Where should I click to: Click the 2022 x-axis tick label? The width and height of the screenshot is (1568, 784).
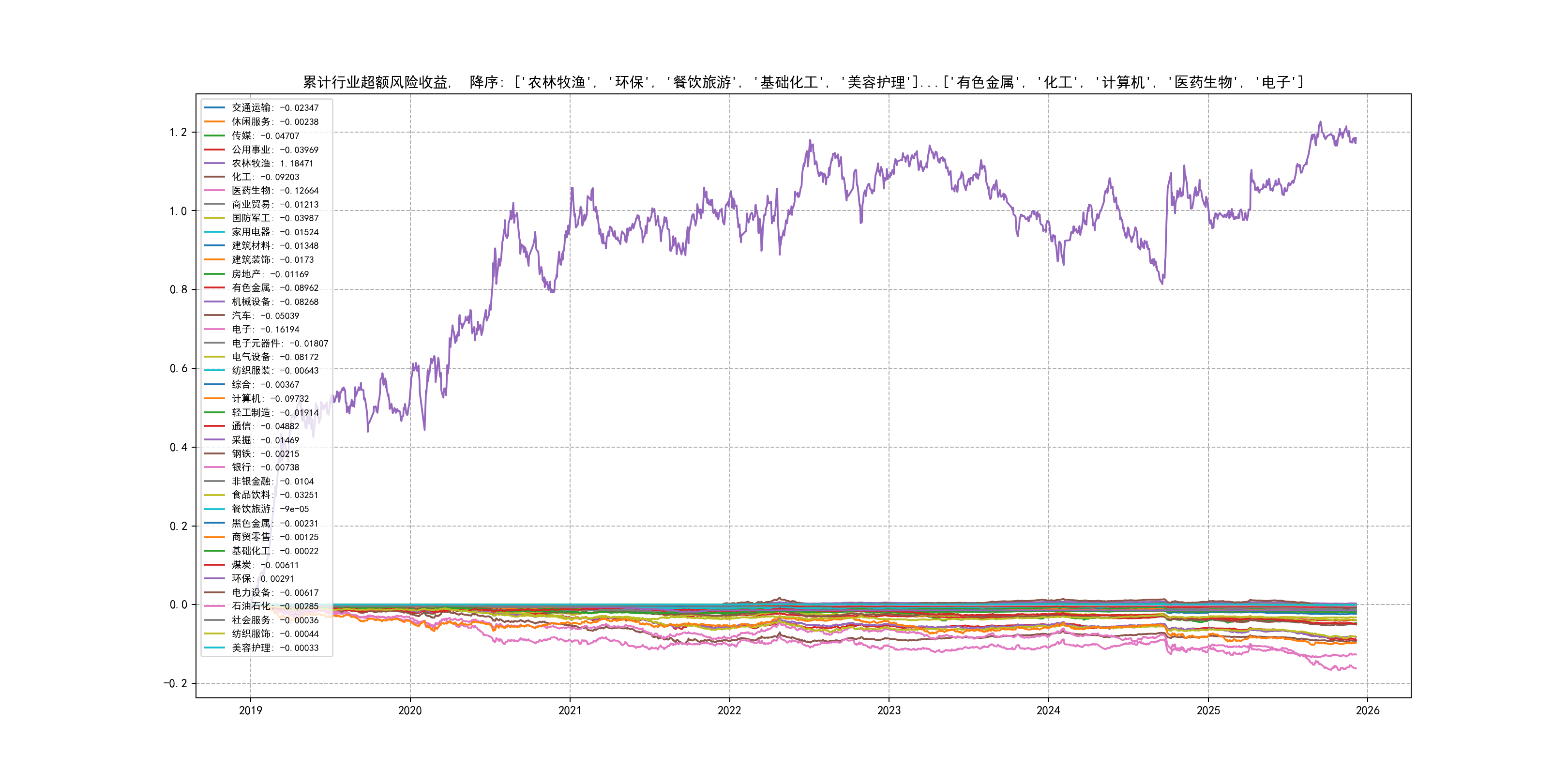(x=729, y=710)
